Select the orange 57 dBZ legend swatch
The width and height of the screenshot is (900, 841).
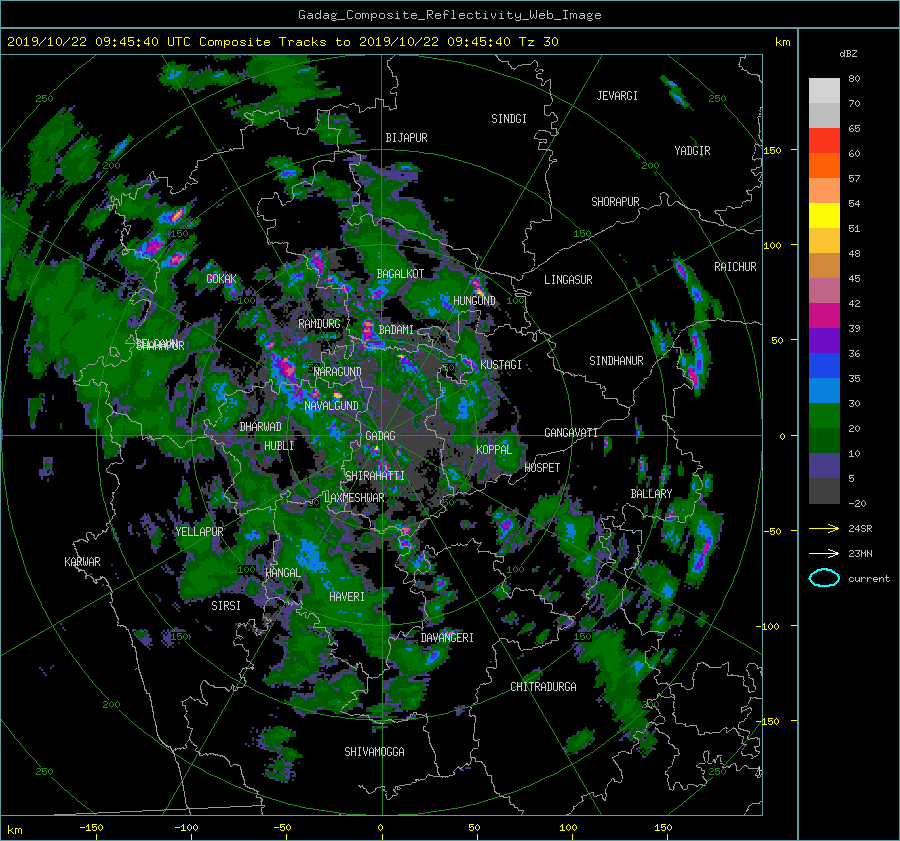(824, 166)
